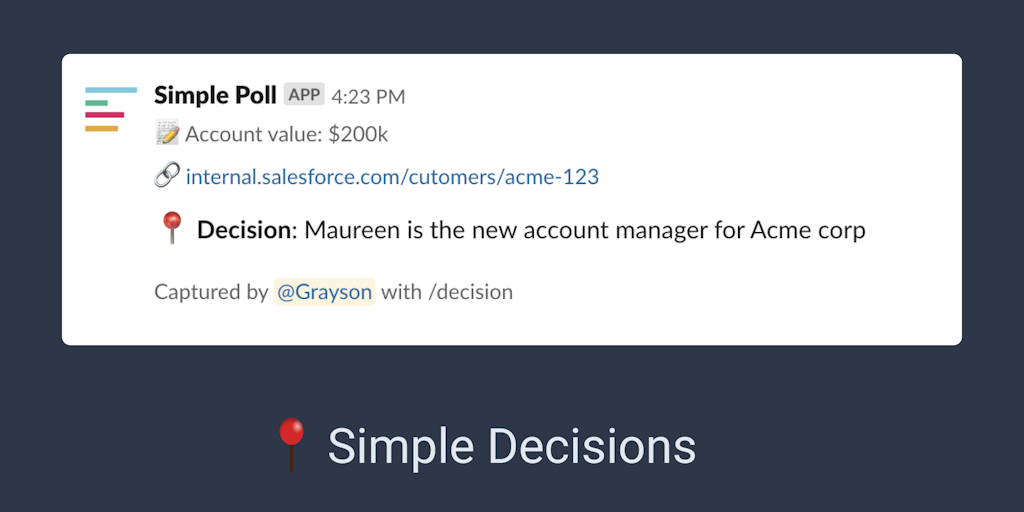Click the /decision command text
This screenshot has height=512, width=1024.
pos(470,292)
